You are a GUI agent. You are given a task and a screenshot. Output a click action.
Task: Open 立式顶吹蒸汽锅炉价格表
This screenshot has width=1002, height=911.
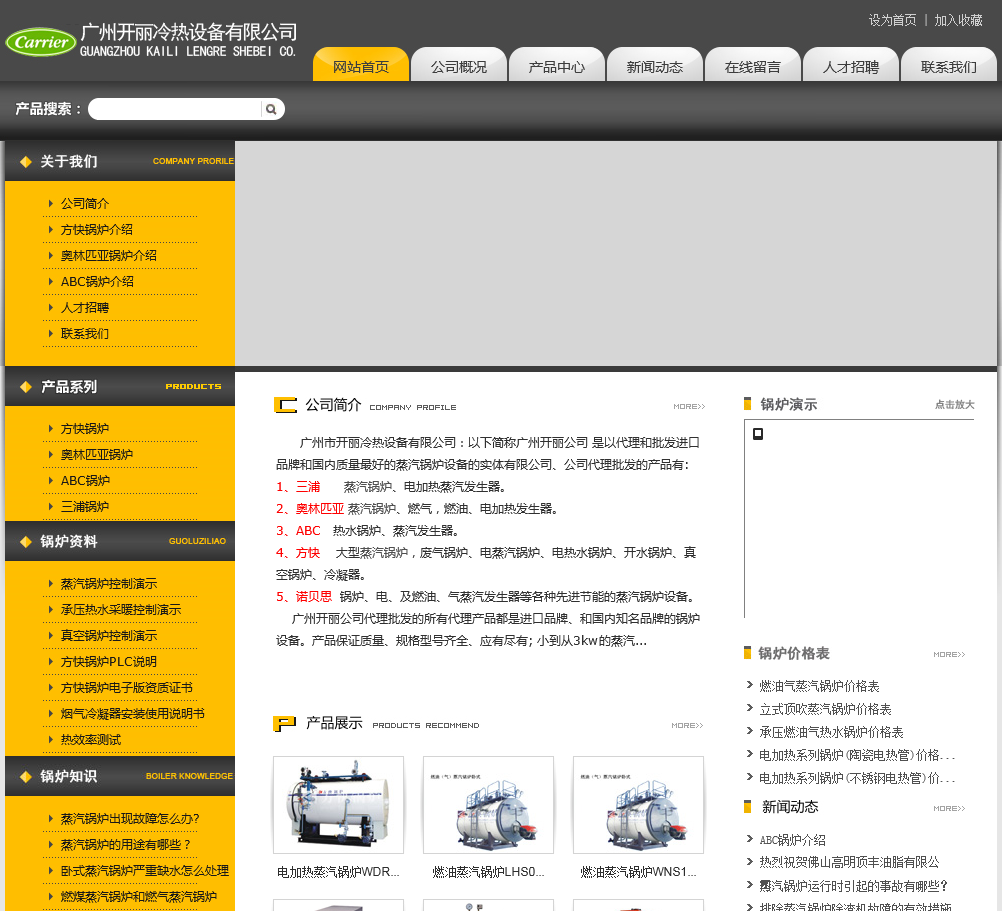825,709
